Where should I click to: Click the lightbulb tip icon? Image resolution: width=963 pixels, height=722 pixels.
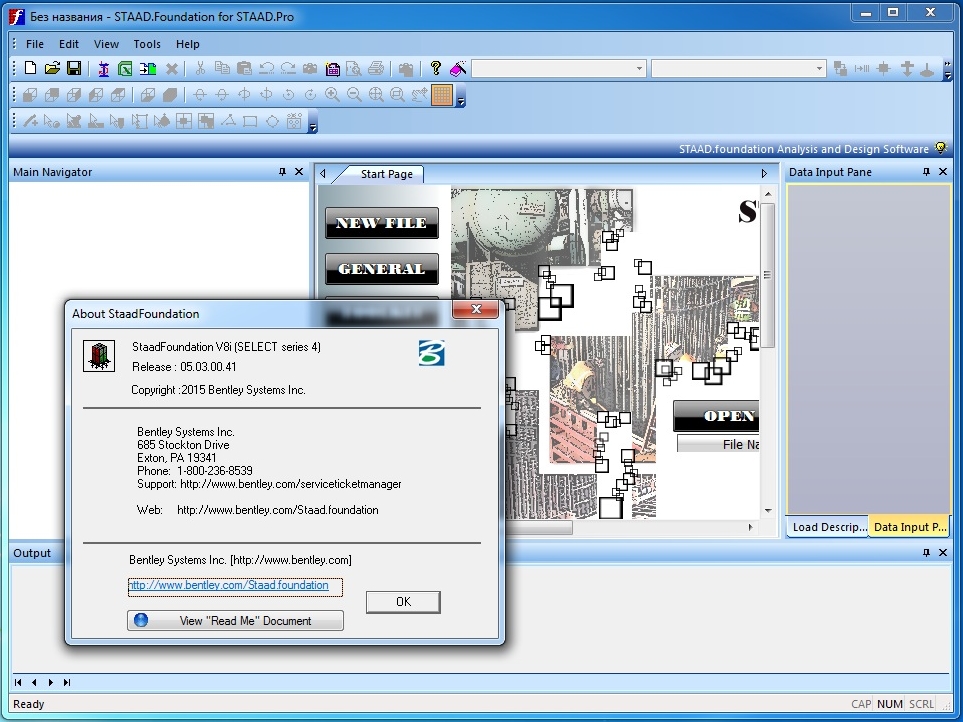940,148
